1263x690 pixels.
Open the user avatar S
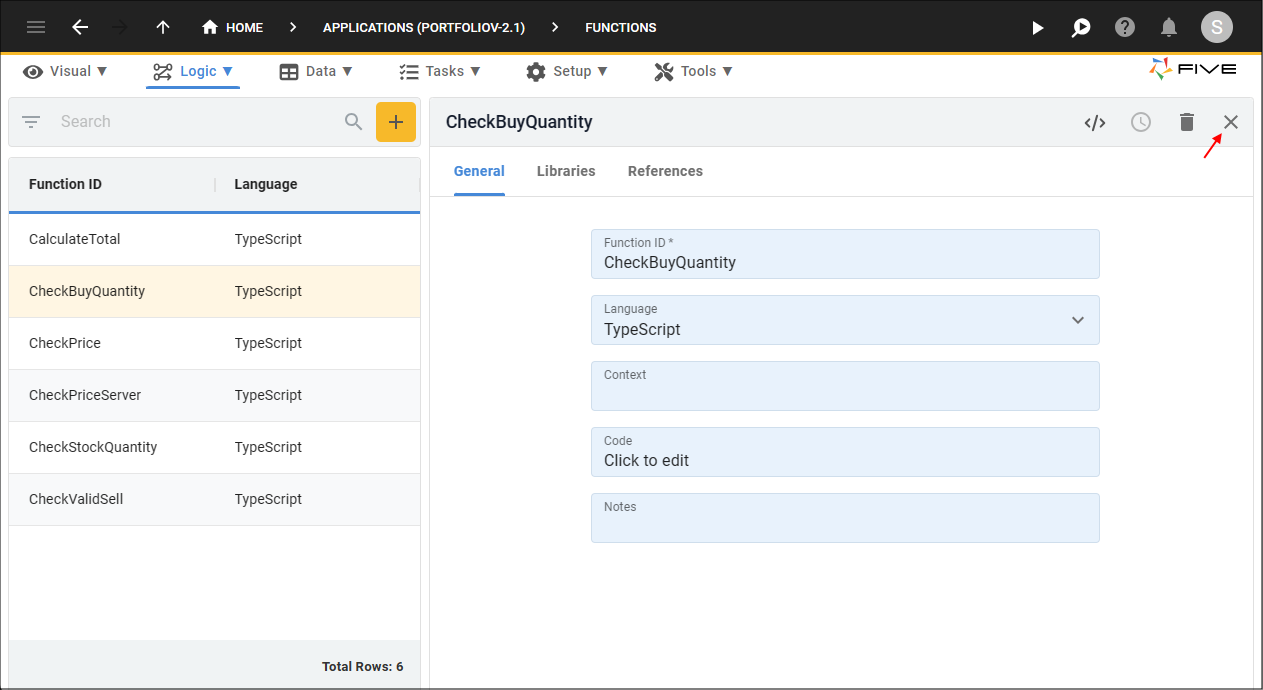(x=1217, y=28)
